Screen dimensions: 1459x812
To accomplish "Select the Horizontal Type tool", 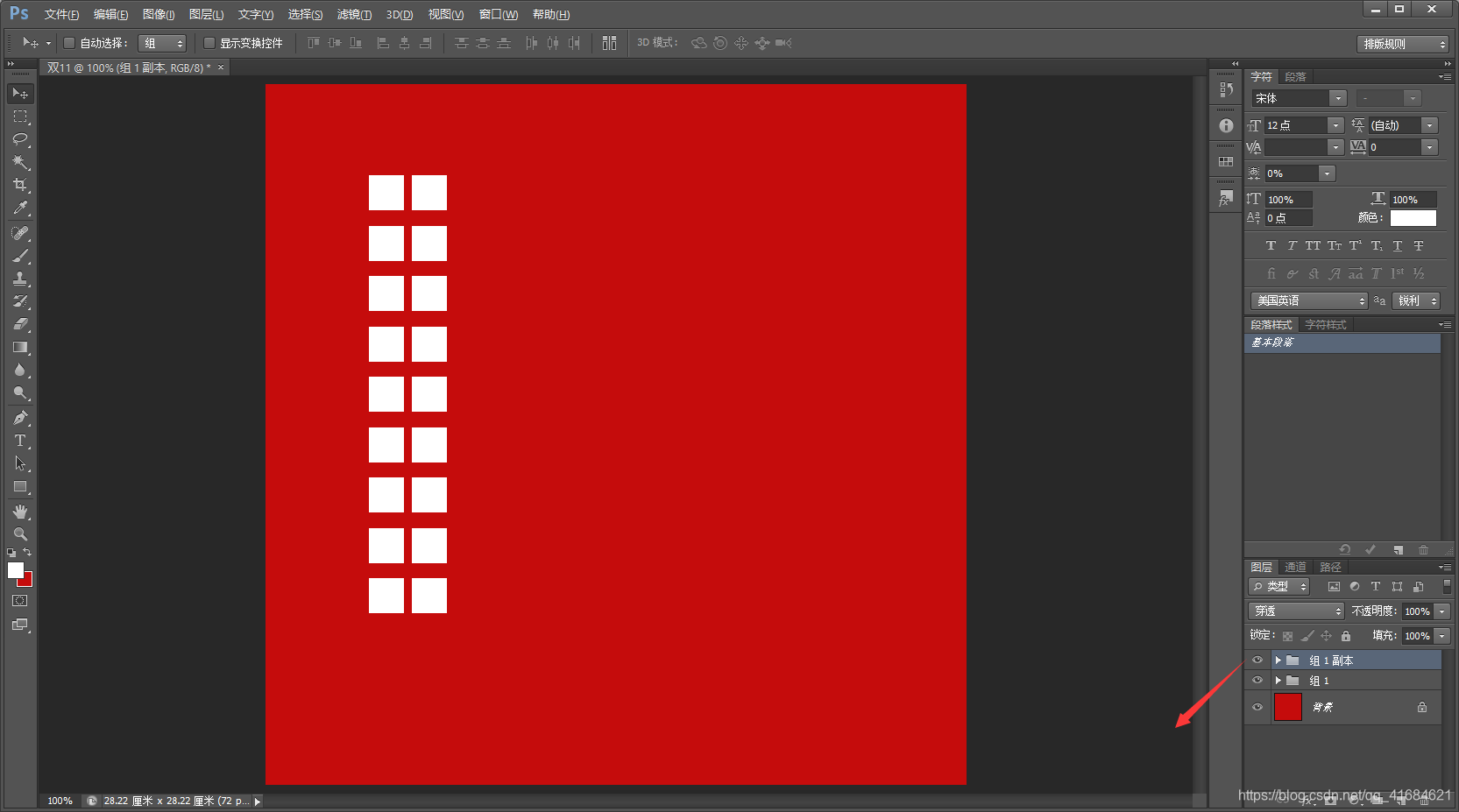I will (20, 441).
